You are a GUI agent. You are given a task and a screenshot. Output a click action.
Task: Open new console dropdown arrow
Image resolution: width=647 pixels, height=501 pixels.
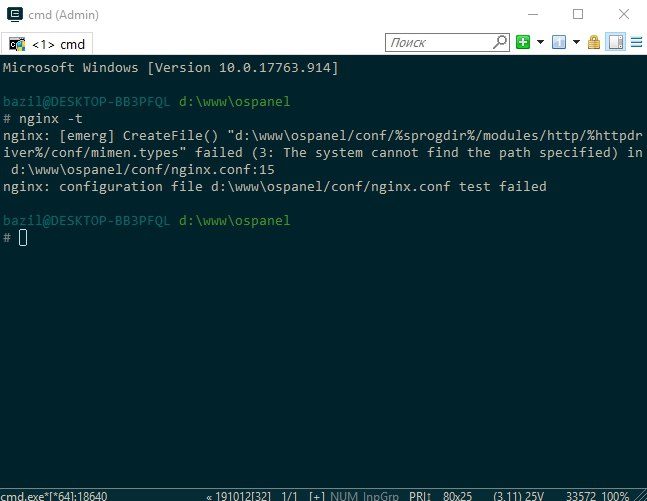click(x=540, y=42)
